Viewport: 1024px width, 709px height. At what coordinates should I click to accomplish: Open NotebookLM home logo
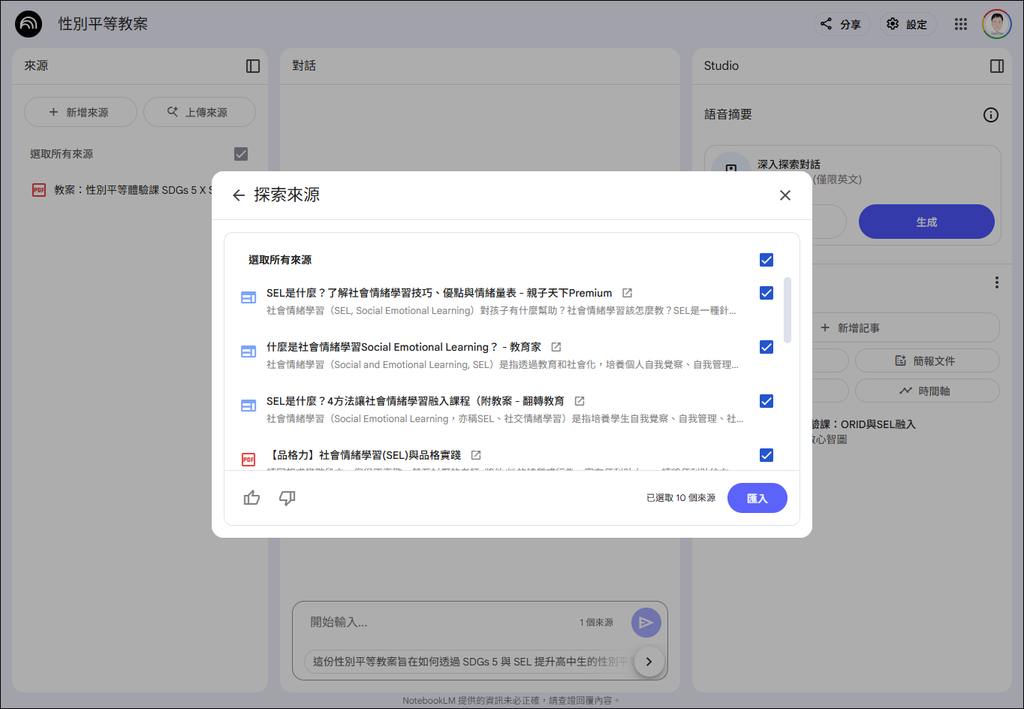[28, 24]
